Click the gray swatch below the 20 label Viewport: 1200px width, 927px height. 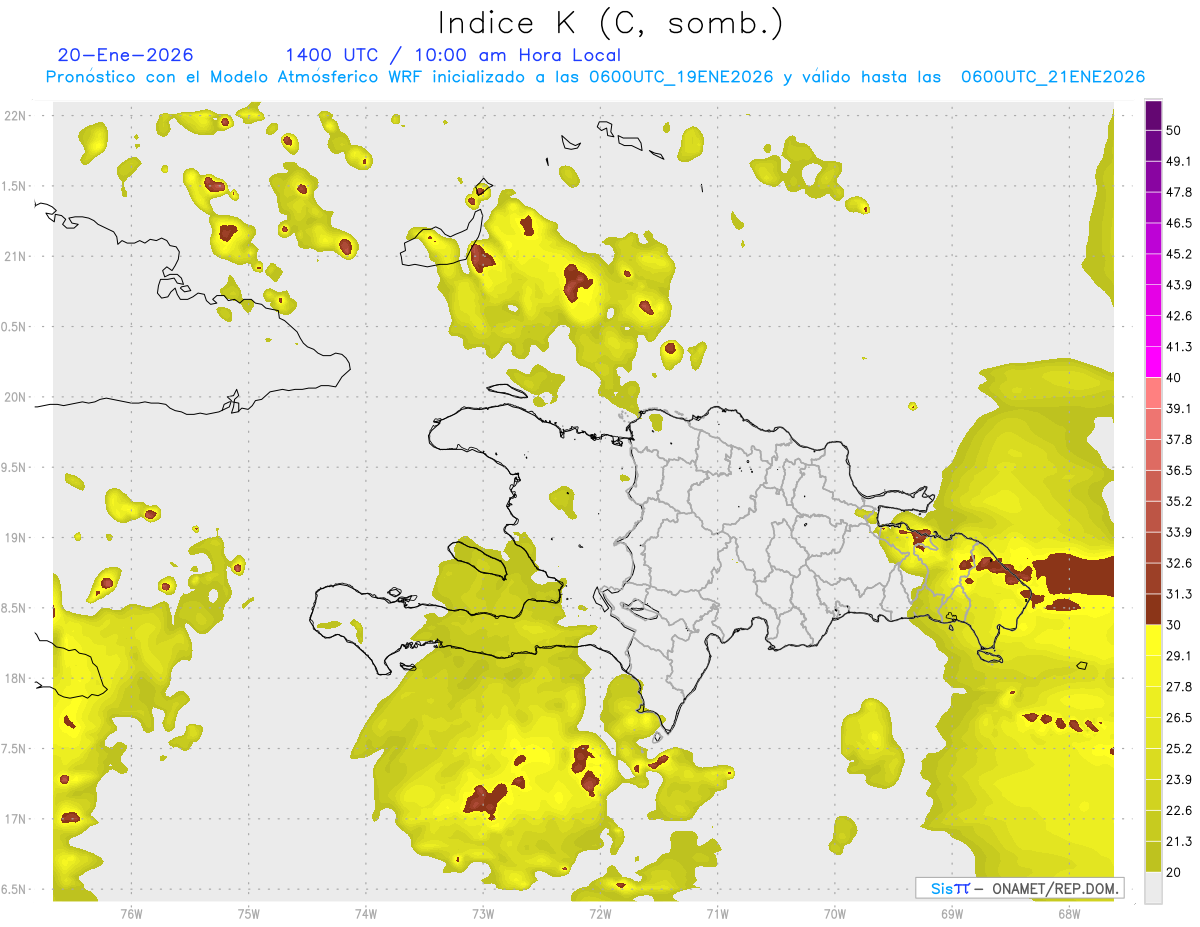pos(1154,888)
